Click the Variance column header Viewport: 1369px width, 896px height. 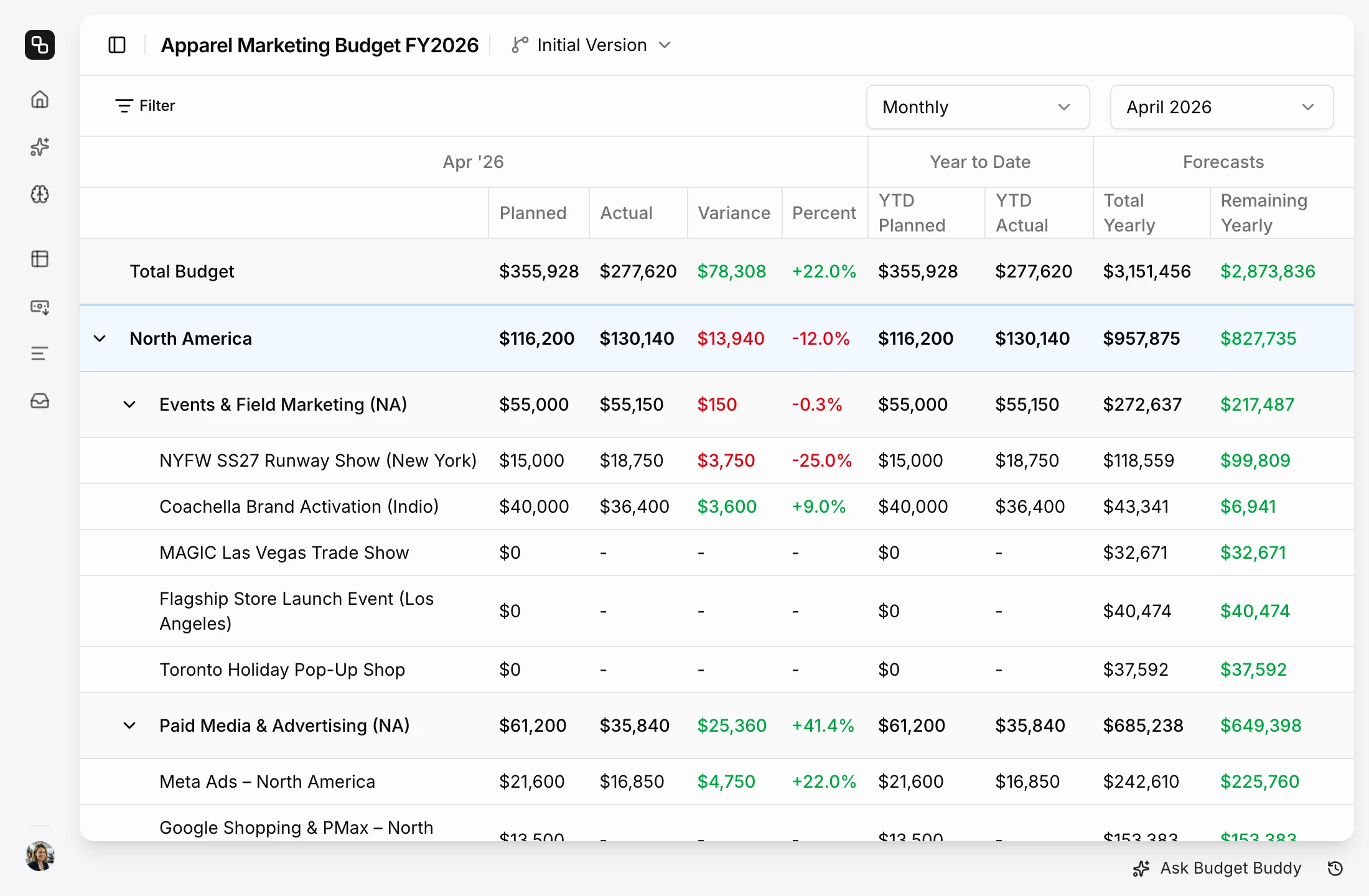pyautogui.click(x=734, y=213)
